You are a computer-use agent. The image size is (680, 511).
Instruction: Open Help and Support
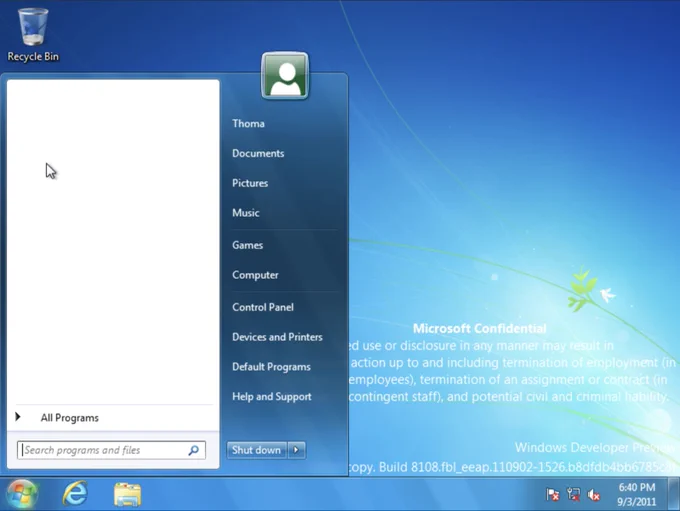[271, 396]
